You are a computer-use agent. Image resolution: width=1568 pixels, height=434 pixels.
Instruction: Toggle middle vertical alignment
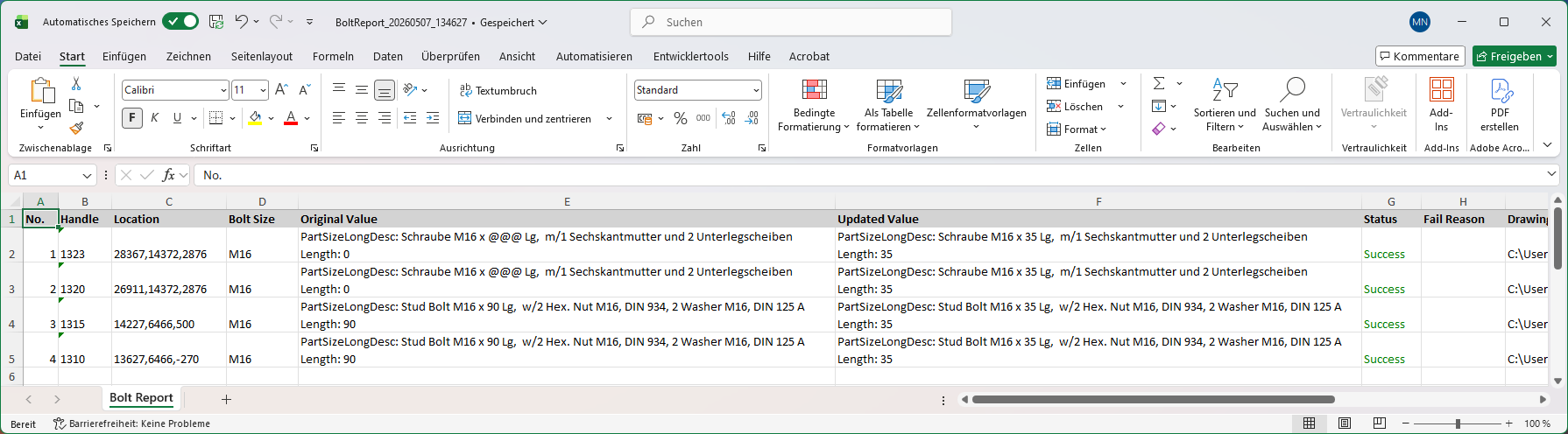click(x=362, y=89)
